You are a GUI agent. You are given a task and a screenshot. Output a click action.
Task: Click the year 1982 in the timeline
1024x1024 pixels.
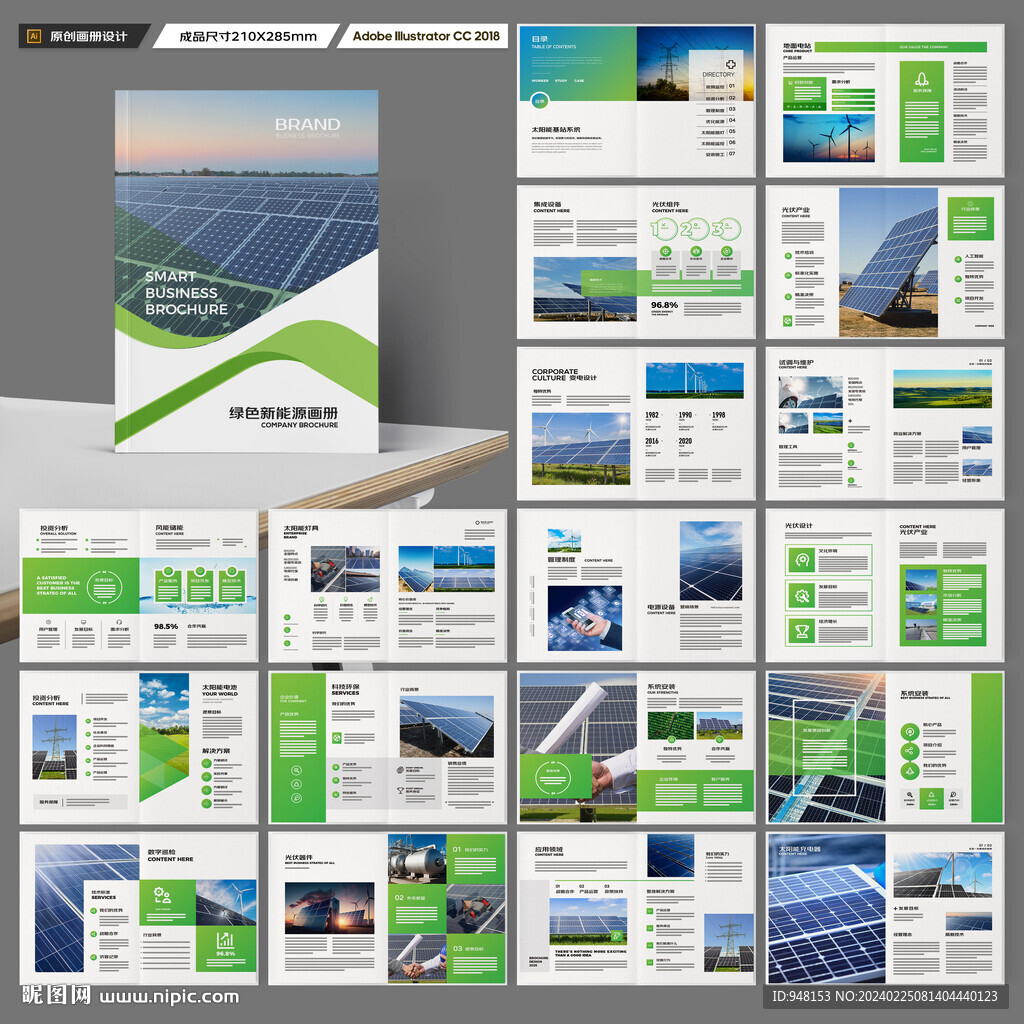[652, 415]
